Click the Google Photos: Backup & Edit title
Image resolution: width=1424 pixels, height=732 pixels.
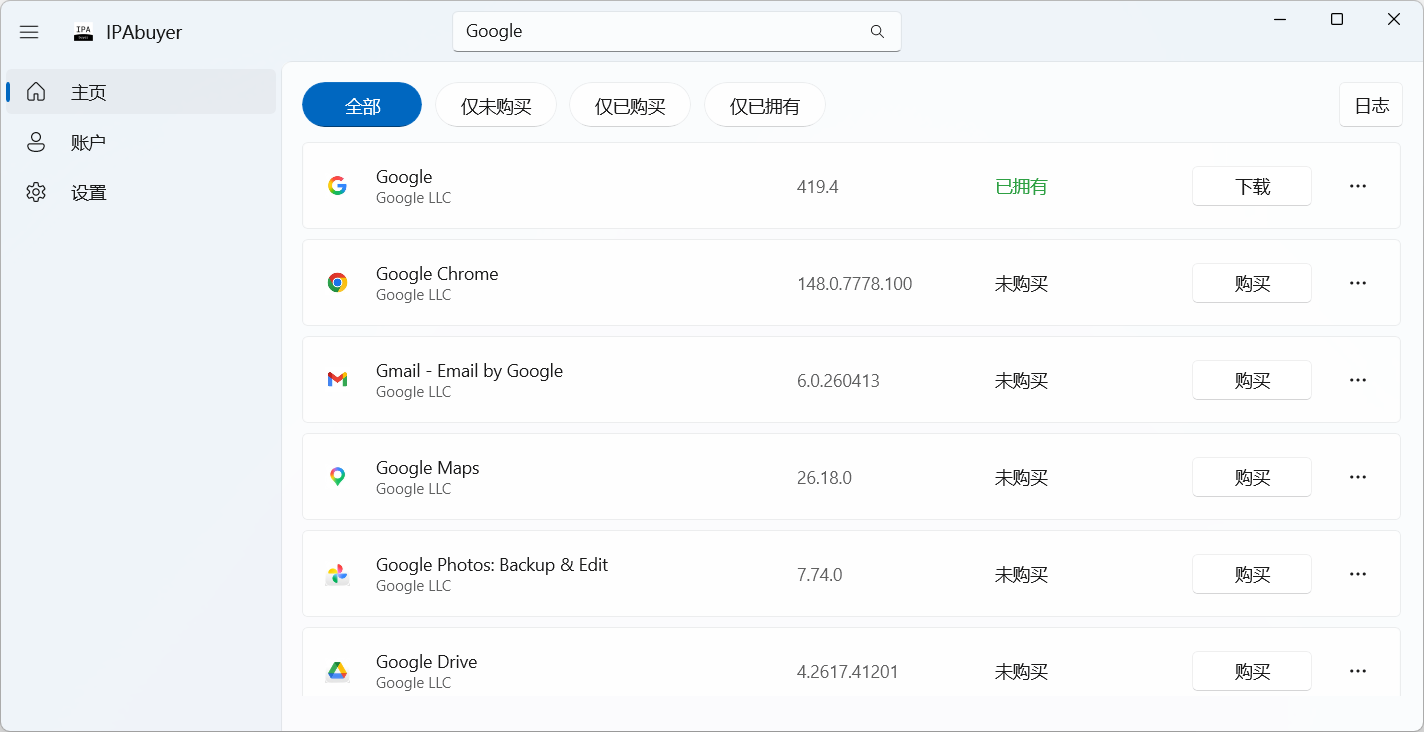pos(492,565)
